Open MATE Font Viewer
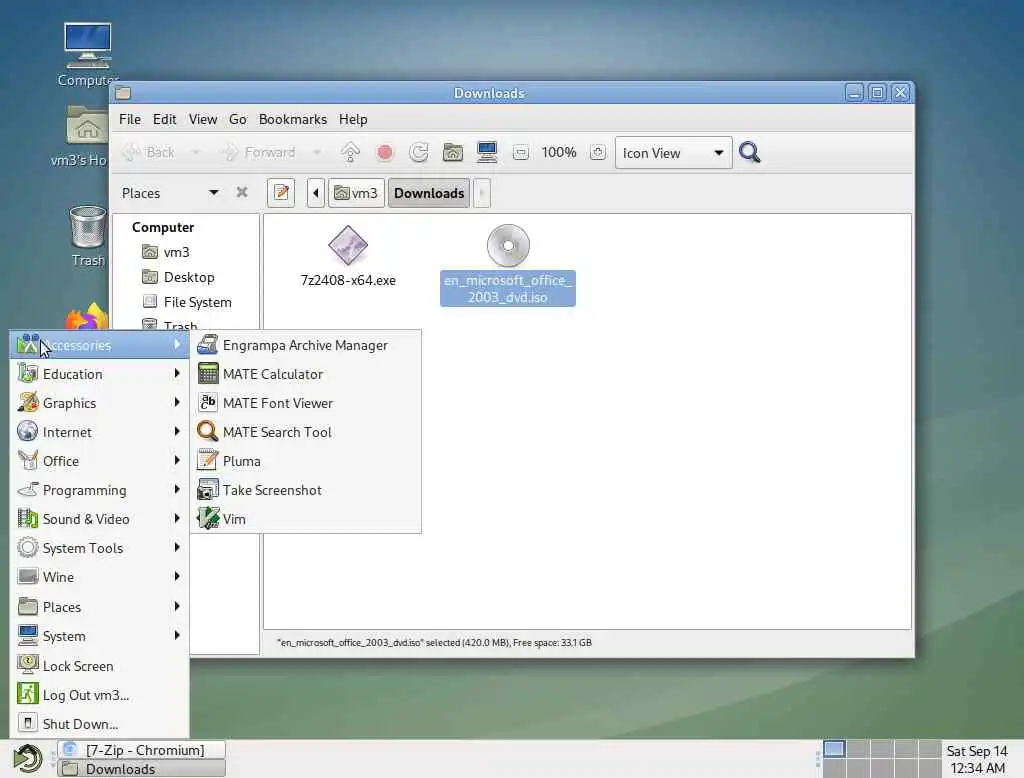 coord(306,403)
